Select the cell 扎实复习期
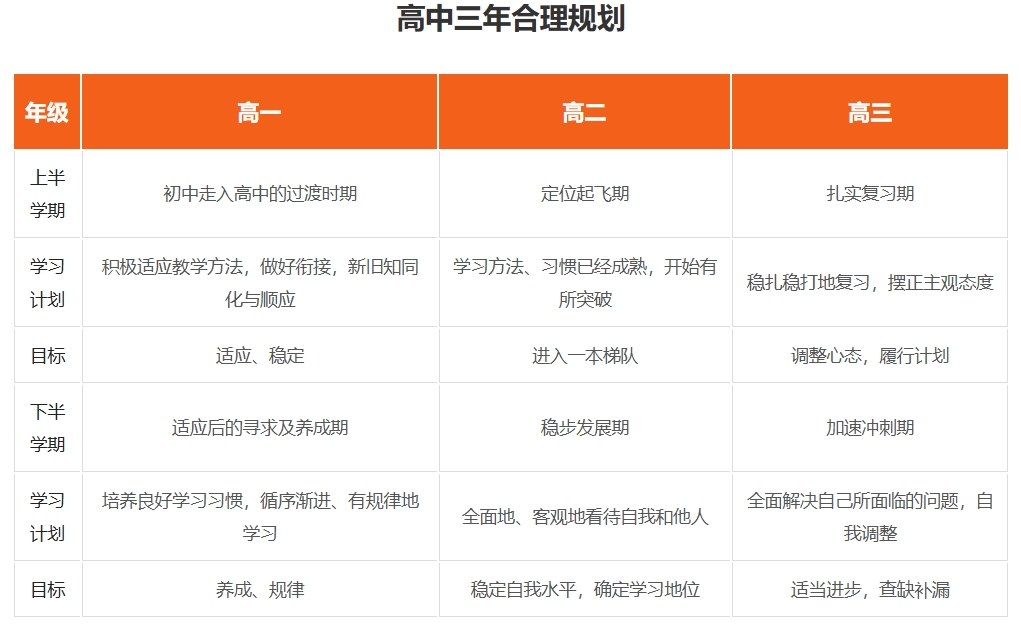The width and height of the screenshot is (1021, 628). point(868,194)
